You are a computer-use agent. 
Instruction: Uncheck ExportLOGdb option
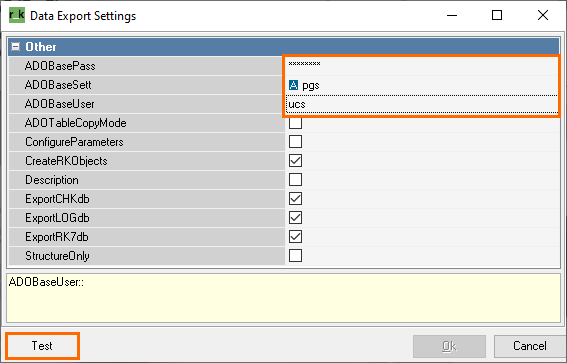pos(295,218)
